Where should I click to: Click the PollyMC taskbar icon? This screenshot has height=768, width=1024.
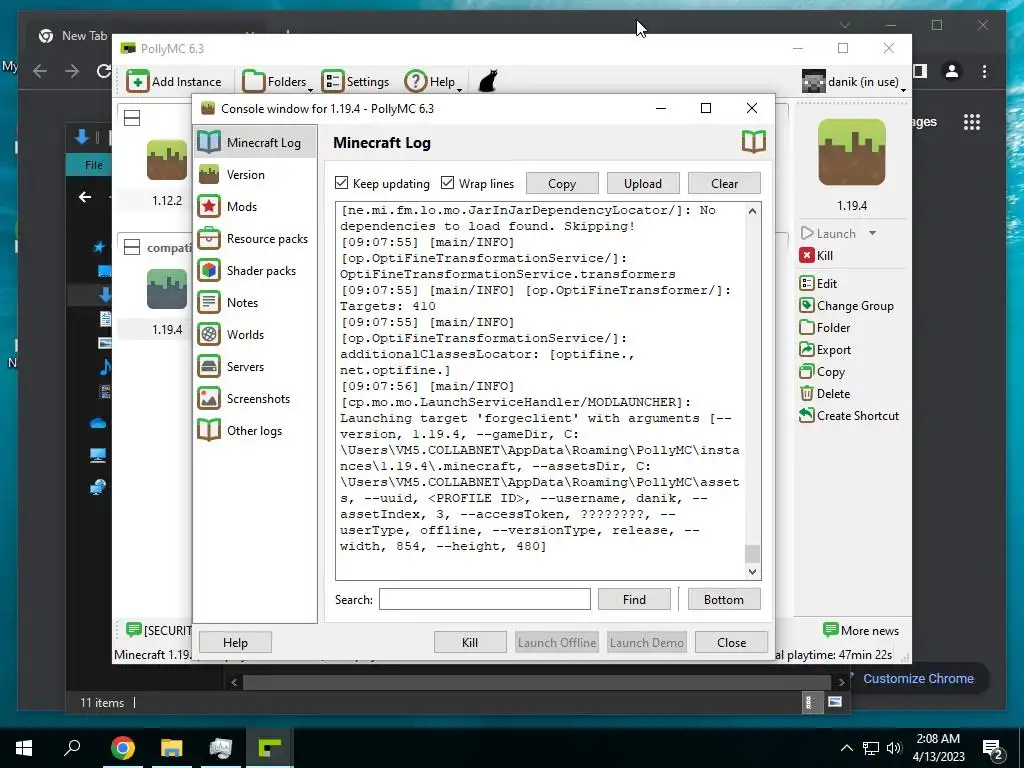click(270, 748)
